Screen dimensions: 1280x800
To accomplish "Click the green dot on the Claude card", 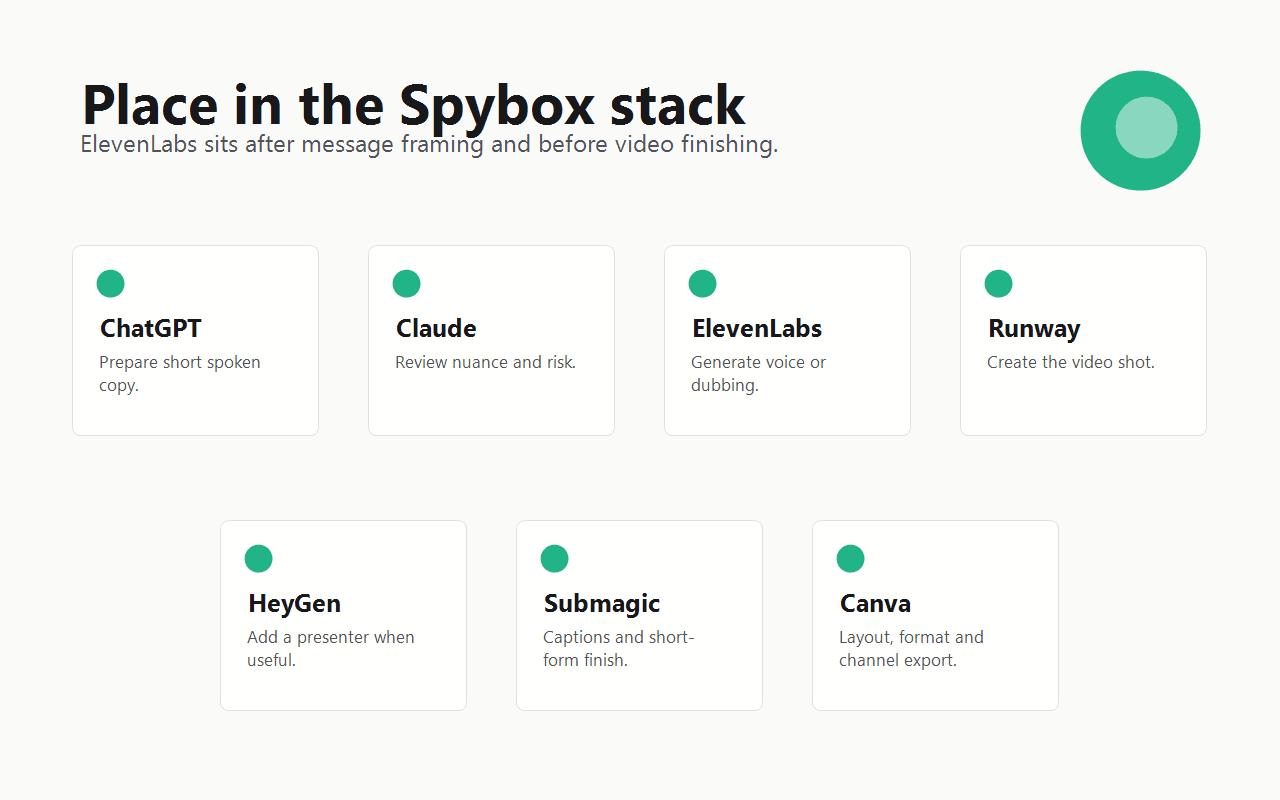I will tap(406, 283).
